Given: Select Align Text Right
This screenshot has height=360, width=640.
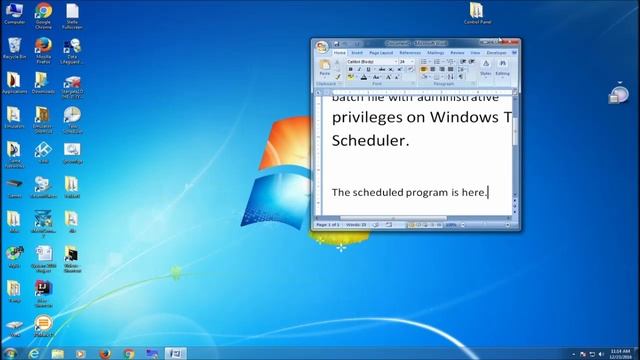Looking at the screenshot, I should click(442, 69).
